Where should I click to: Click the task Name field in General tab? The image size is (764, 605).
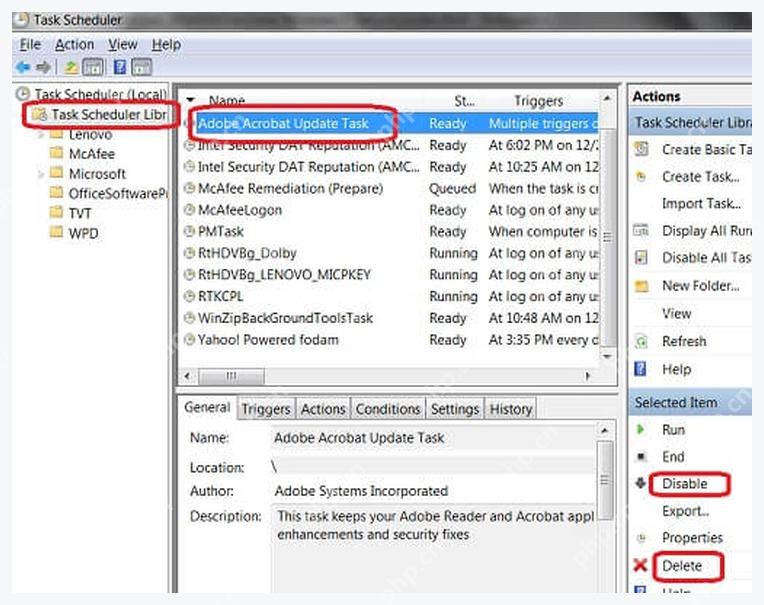click(x=432, y=438)
